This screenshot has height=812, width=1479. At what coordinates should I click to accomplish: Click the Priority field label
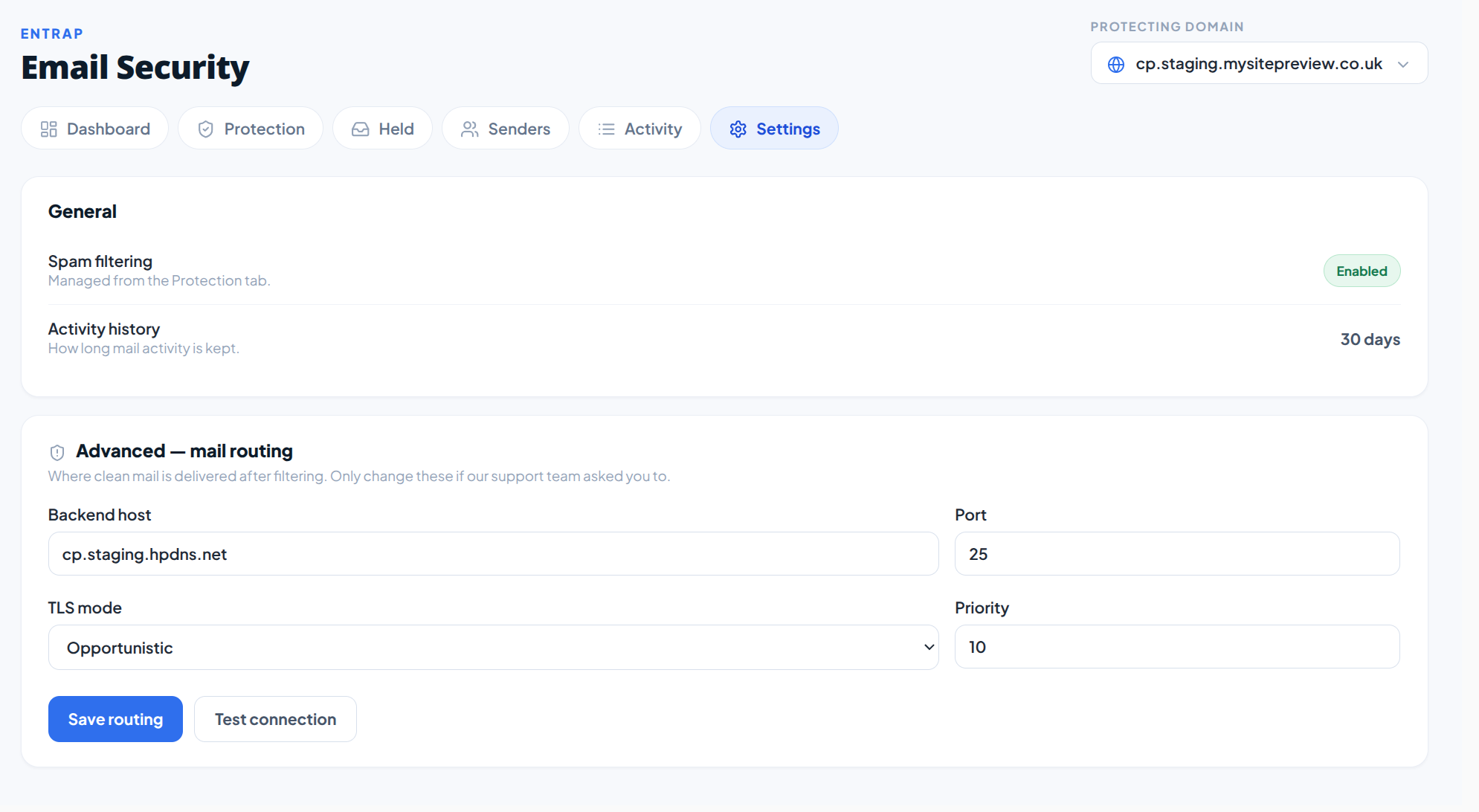point(982,608)
